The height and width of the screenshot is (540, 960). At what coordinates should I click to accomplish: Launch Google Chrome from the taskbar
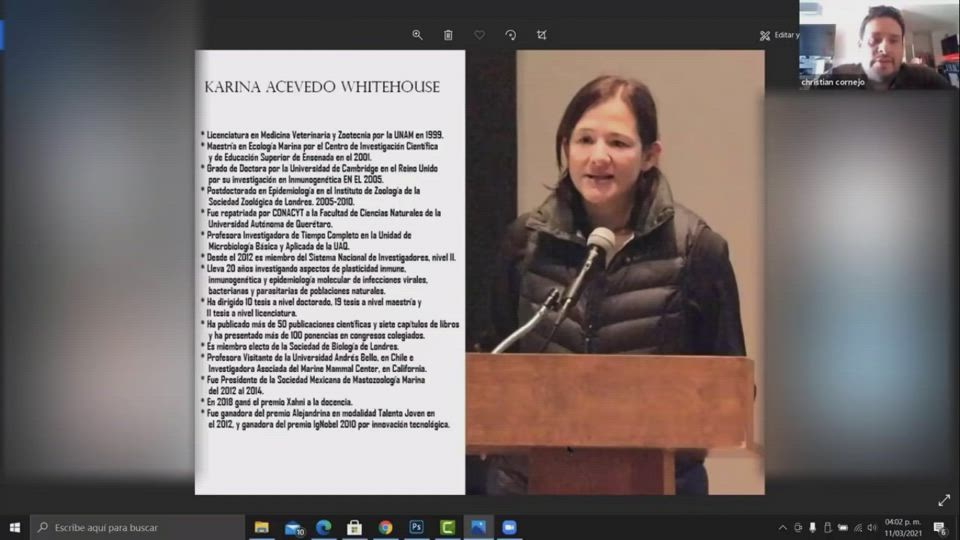pyautogui.click(x=385, y=527)
